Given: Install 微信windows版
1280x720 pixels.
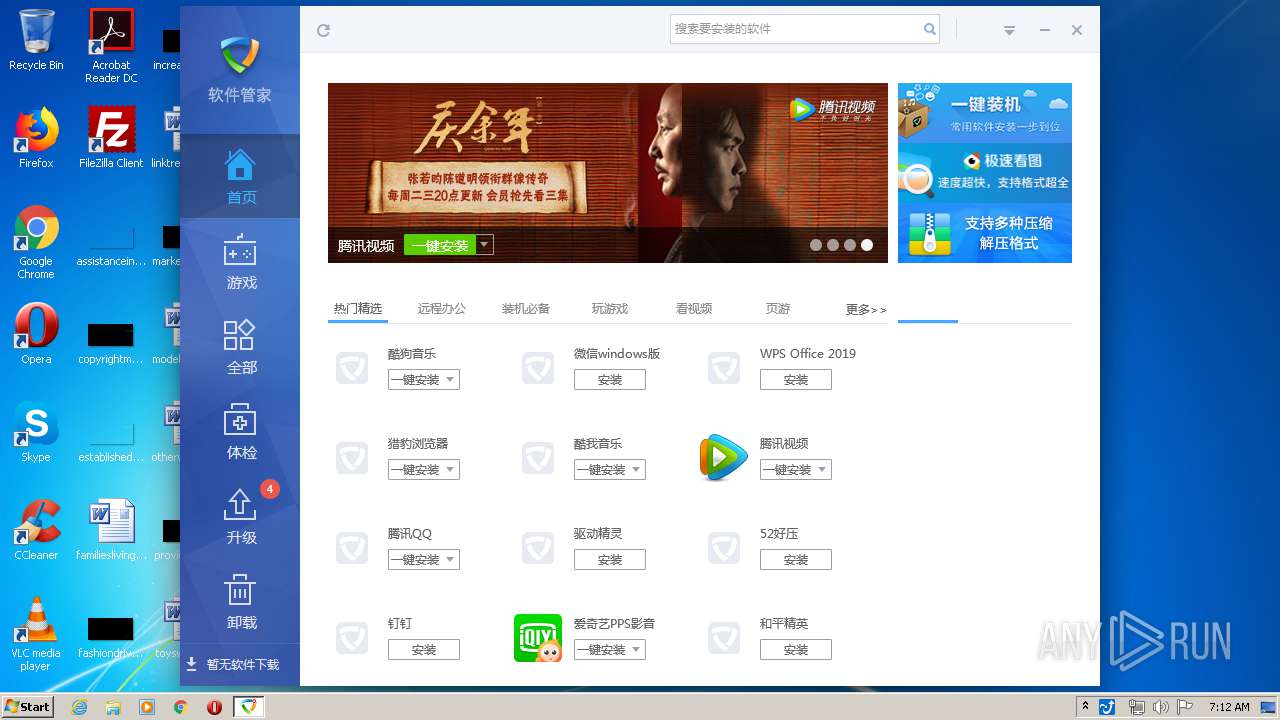Looking at the screenshot, I should point(610,380).
